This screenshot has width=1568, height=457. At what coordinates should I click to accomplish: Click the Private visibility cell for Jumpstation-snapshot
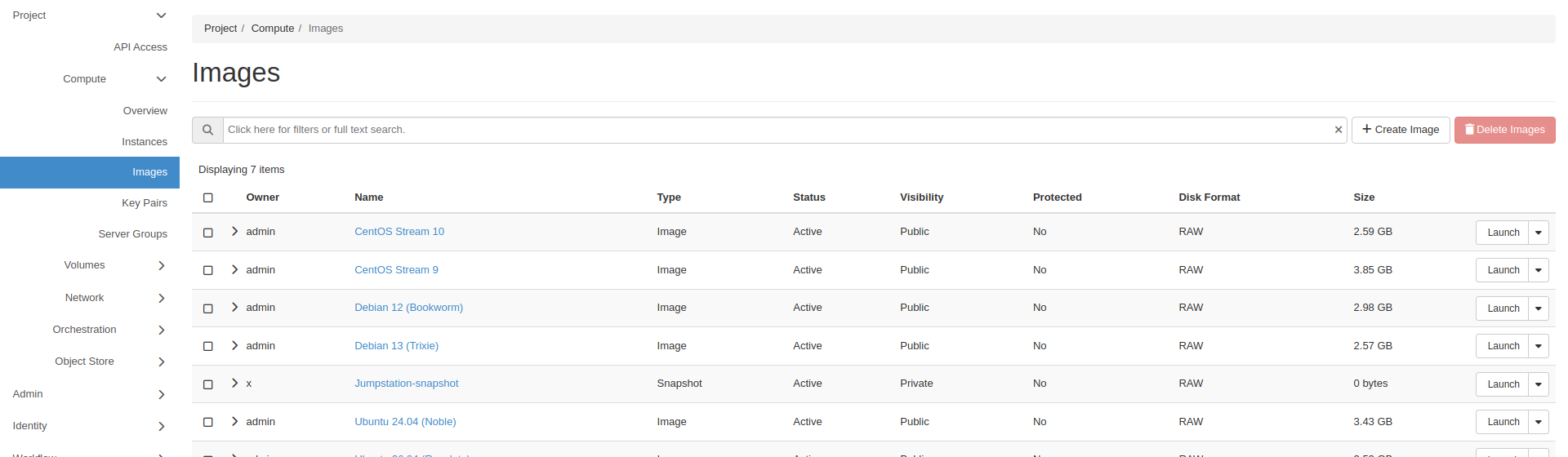pos(916,384)
